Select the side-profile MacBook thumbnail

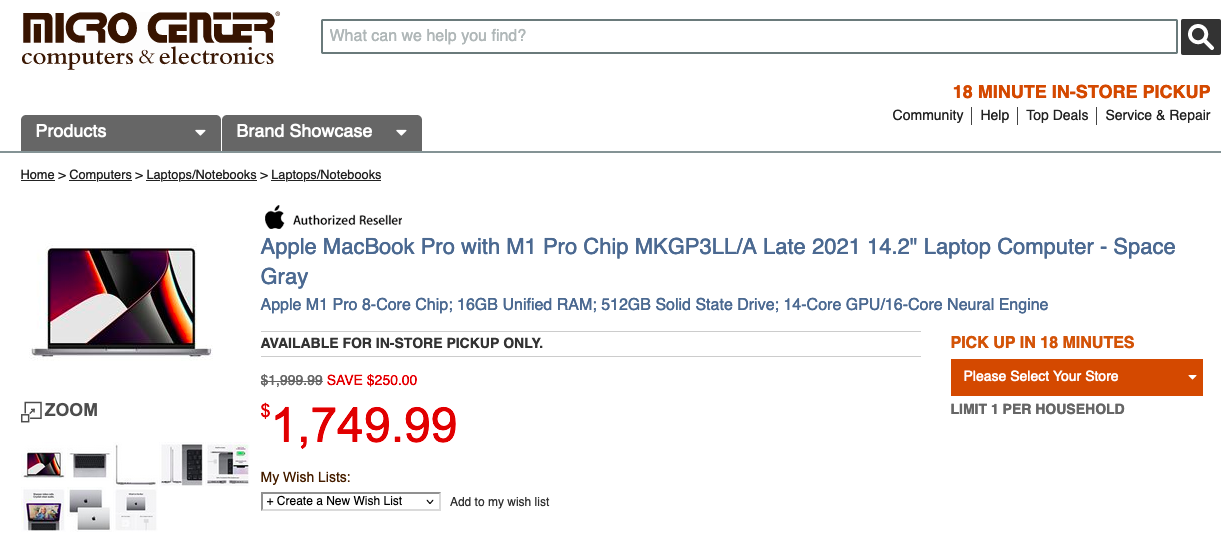tap(136, 465)
